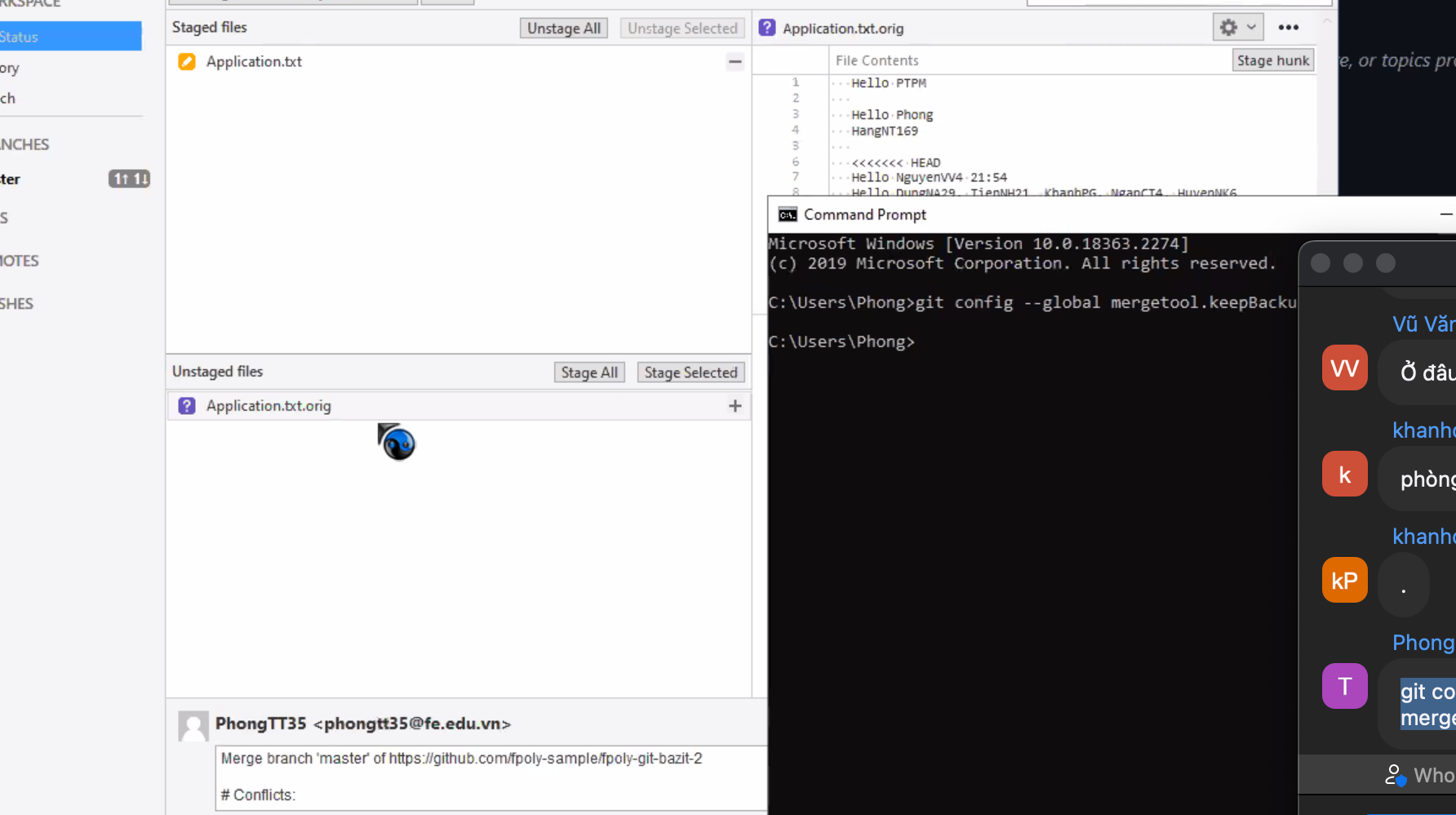The height and width of the screenshot is (815, 1456).
Task: Open the File Status sidebar item
Action: pyautogui.click(x=70, y=36)
